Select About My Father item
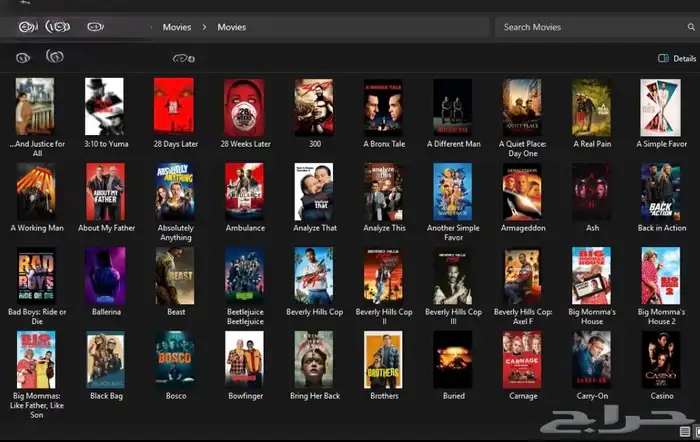 pyautogui.click(x=105, y=192)
